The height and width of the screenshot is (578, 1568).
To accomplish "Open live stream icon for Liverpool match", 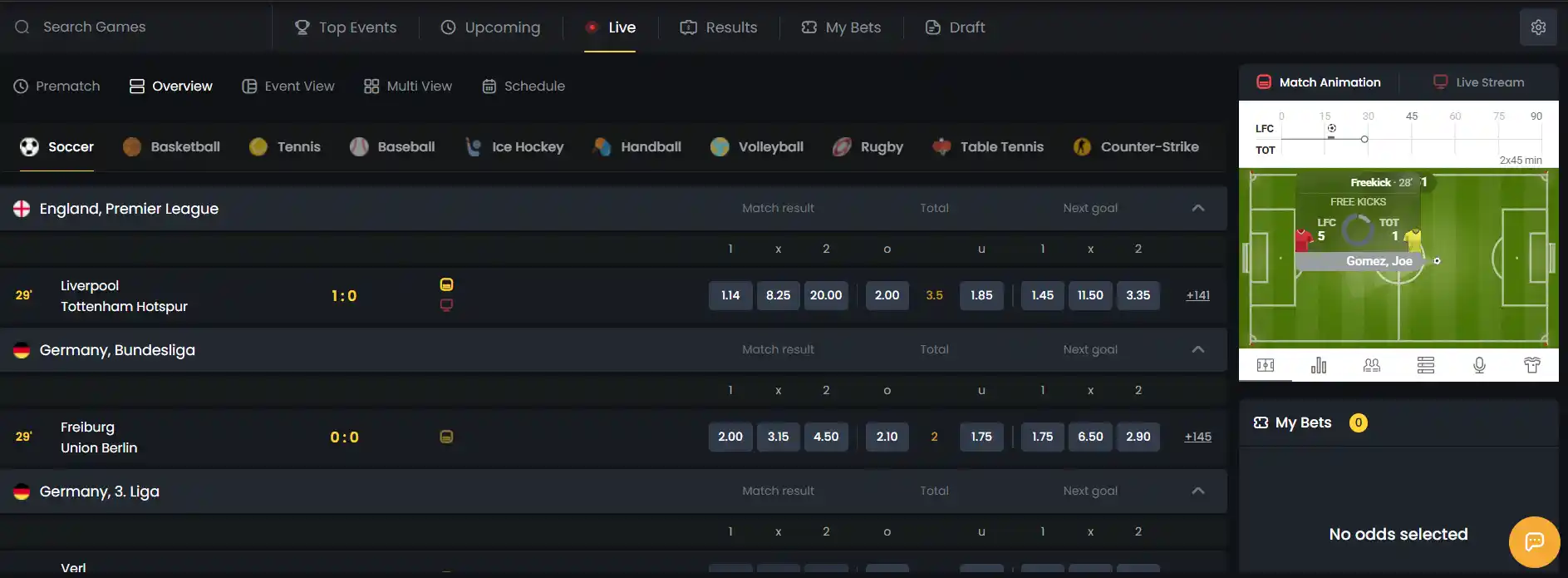I will pyautogui.click(x=446, y=305).
